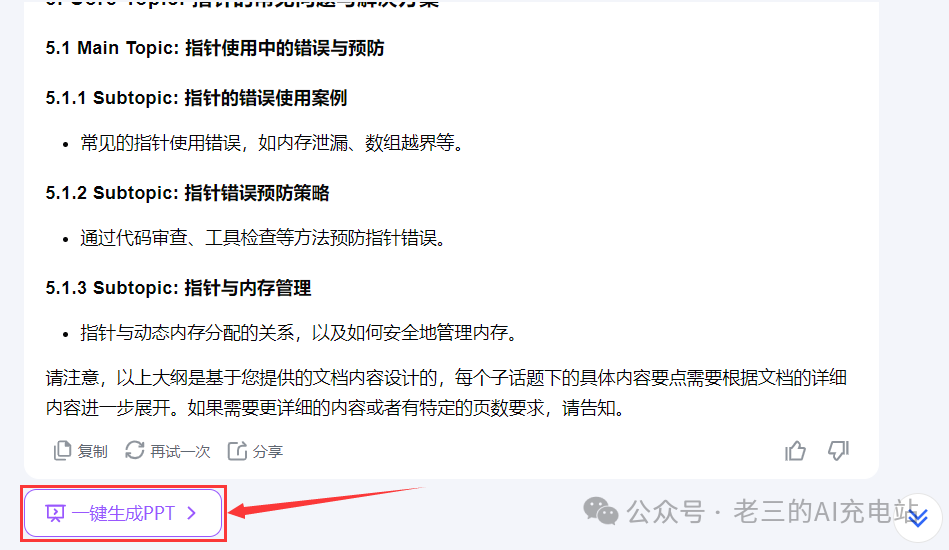The width and height of the screenshot is (949, 550).
Task: Click the 复制 text label
Action: pos(93,451)
